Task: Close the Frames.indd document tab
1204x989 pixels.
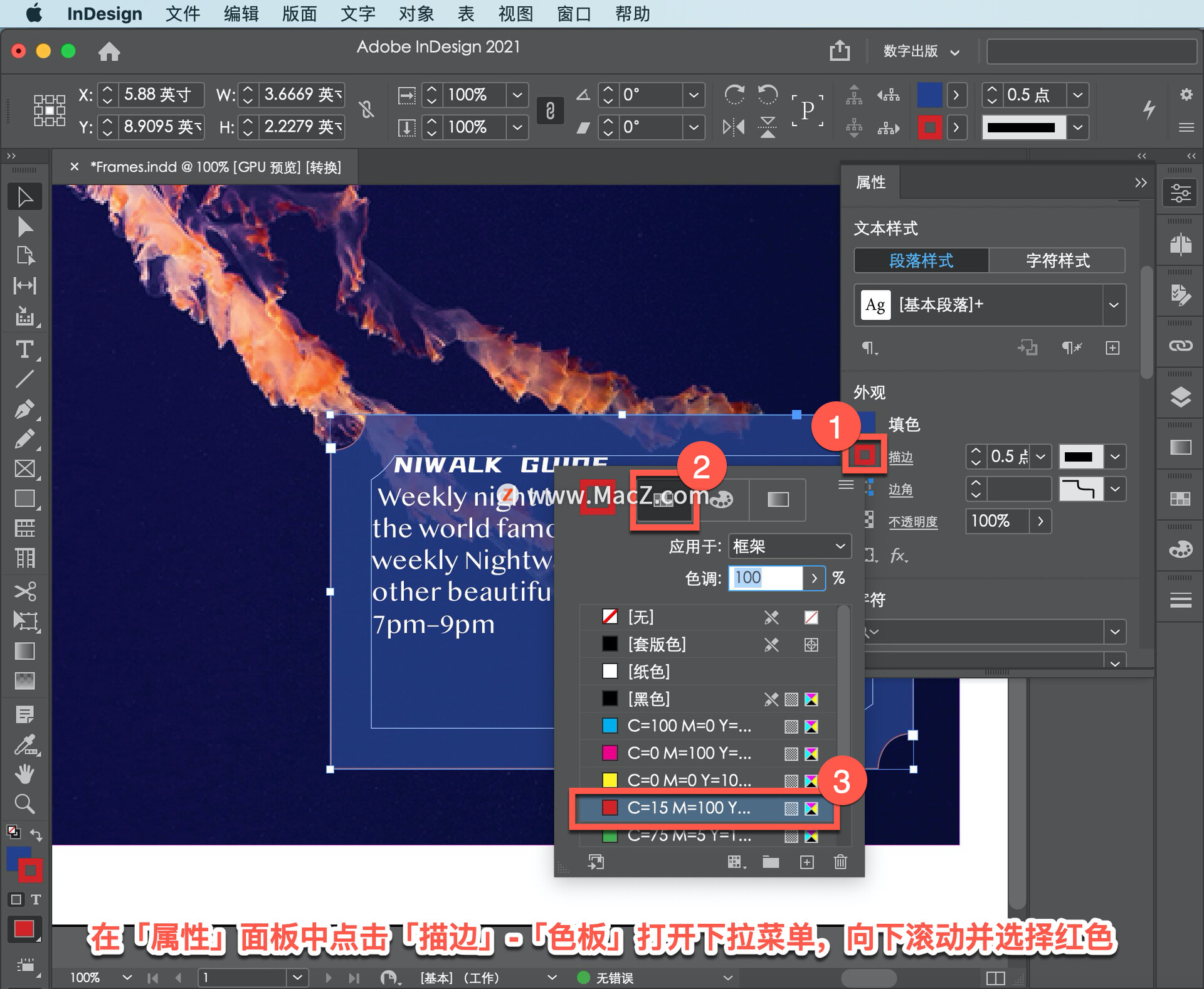Action: (x=75, y=167)
